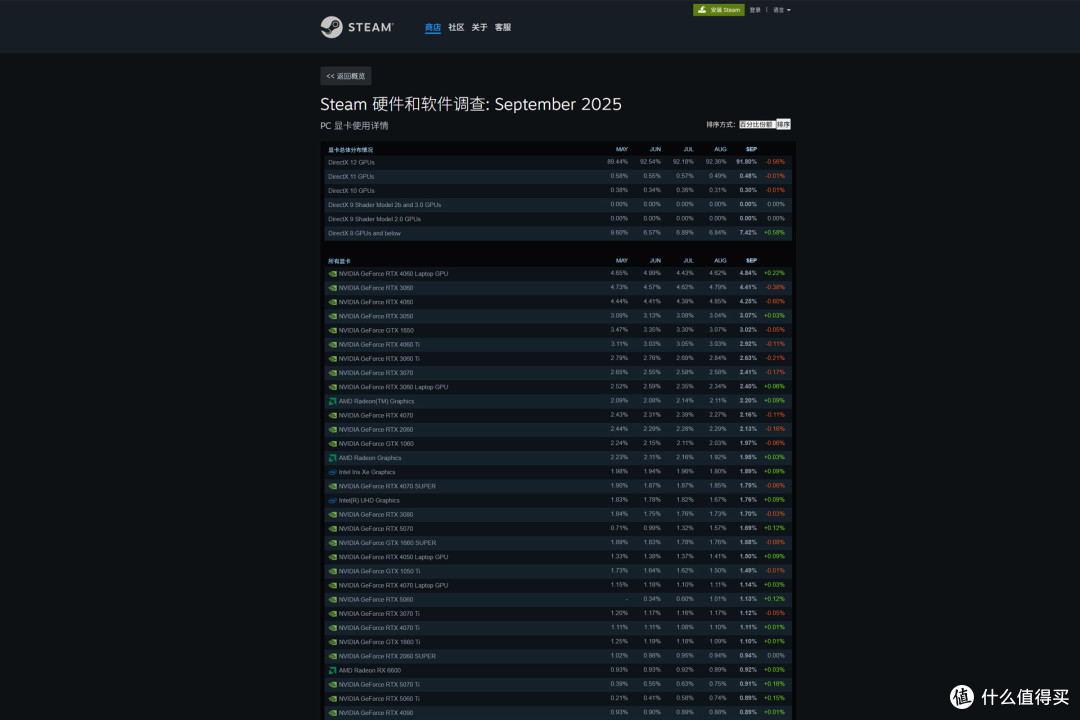The width and height of the screenshot is (1080, 720).
Task: Click the survey title September 2025 heading
Action: click(470, 104)
